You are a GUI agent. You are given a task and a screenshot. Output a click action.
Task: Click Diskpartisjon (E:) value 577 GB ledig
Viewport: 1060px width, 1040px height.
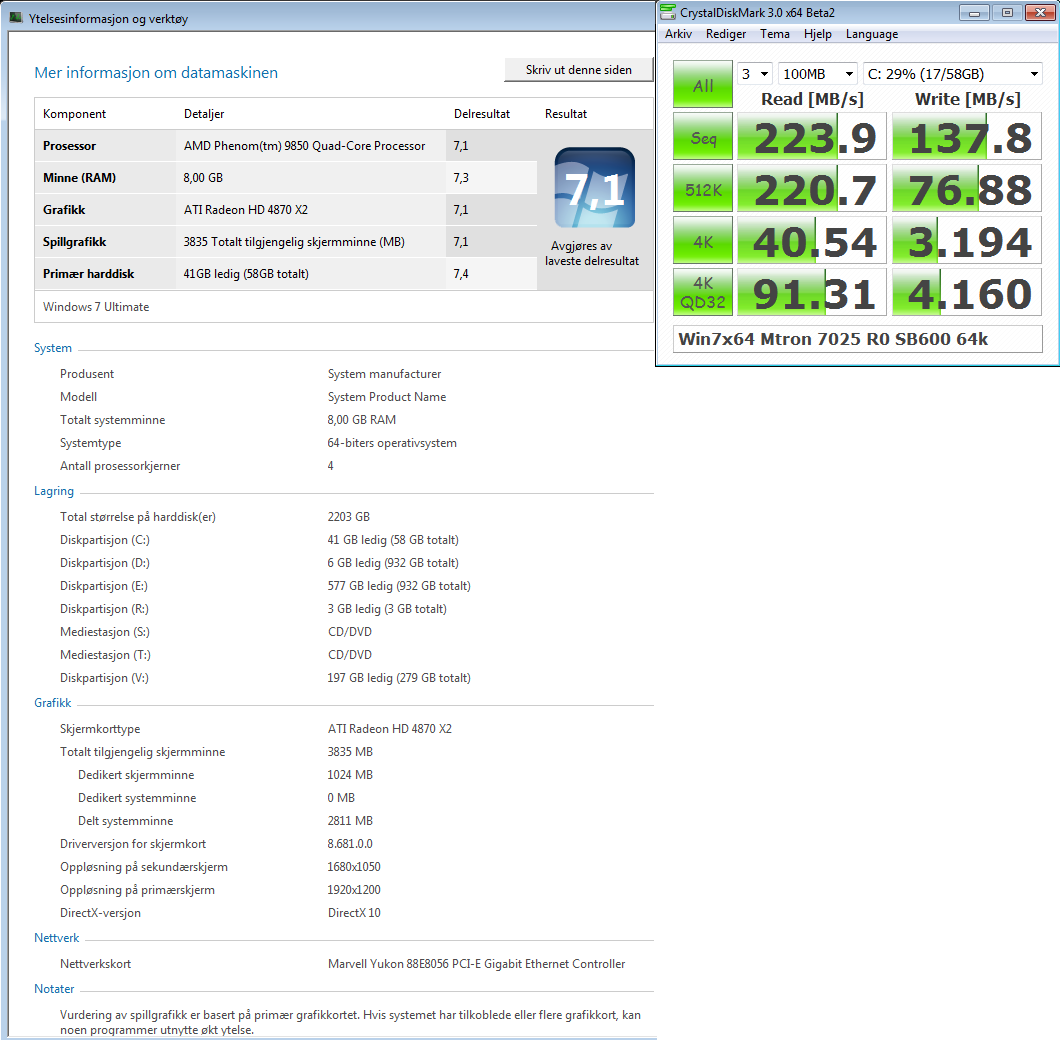[x=399, y=586]
